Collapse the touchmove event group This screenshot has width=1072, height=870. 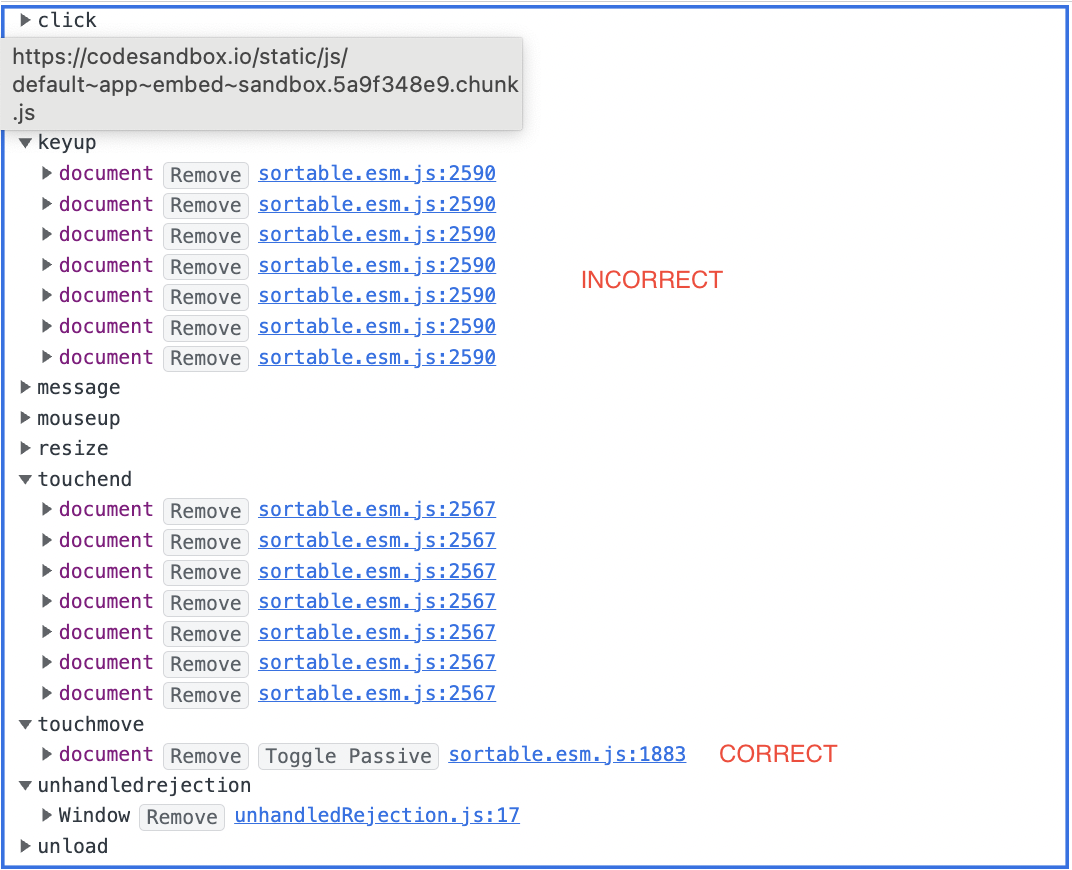tap(25, 724)
